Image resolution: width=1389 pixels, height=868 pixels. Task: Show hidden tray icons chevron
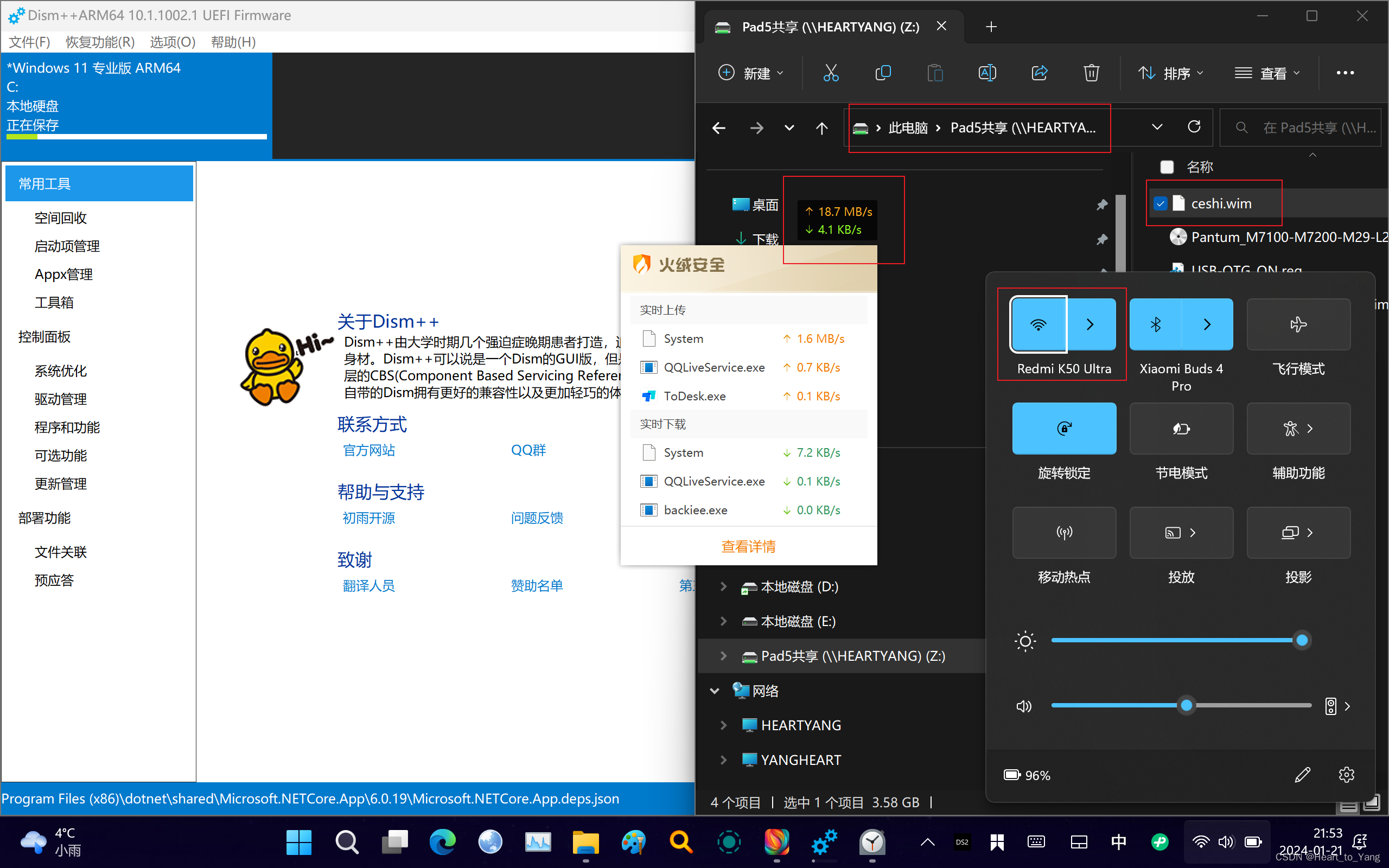pyautogui.click(x=927, y=842)
